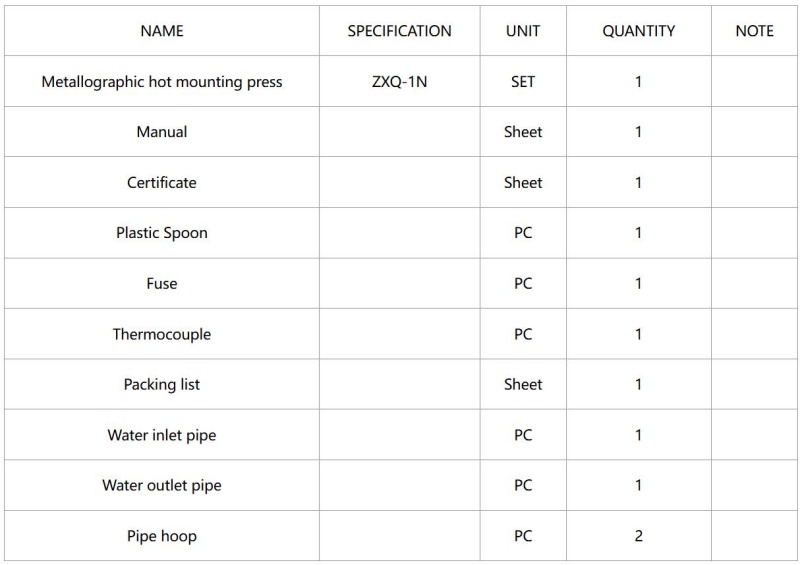The height and width of the screenshot is (565, 800).
Task: Click the Fuse name cell
Action: click(x=162, y=284)
